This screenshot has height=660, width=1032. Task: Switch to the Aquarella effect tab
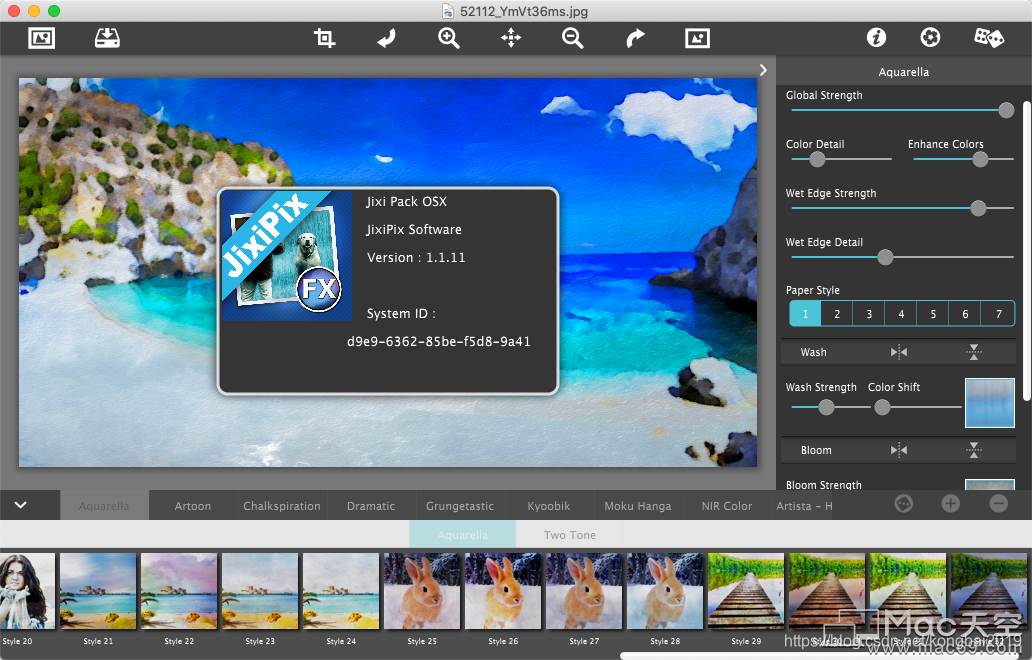[x=104, y=506]
